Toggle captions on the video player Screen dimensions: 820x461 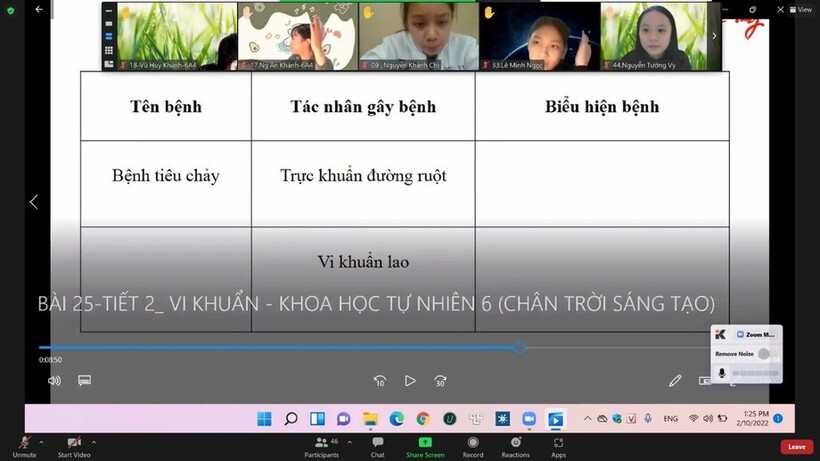85,381
